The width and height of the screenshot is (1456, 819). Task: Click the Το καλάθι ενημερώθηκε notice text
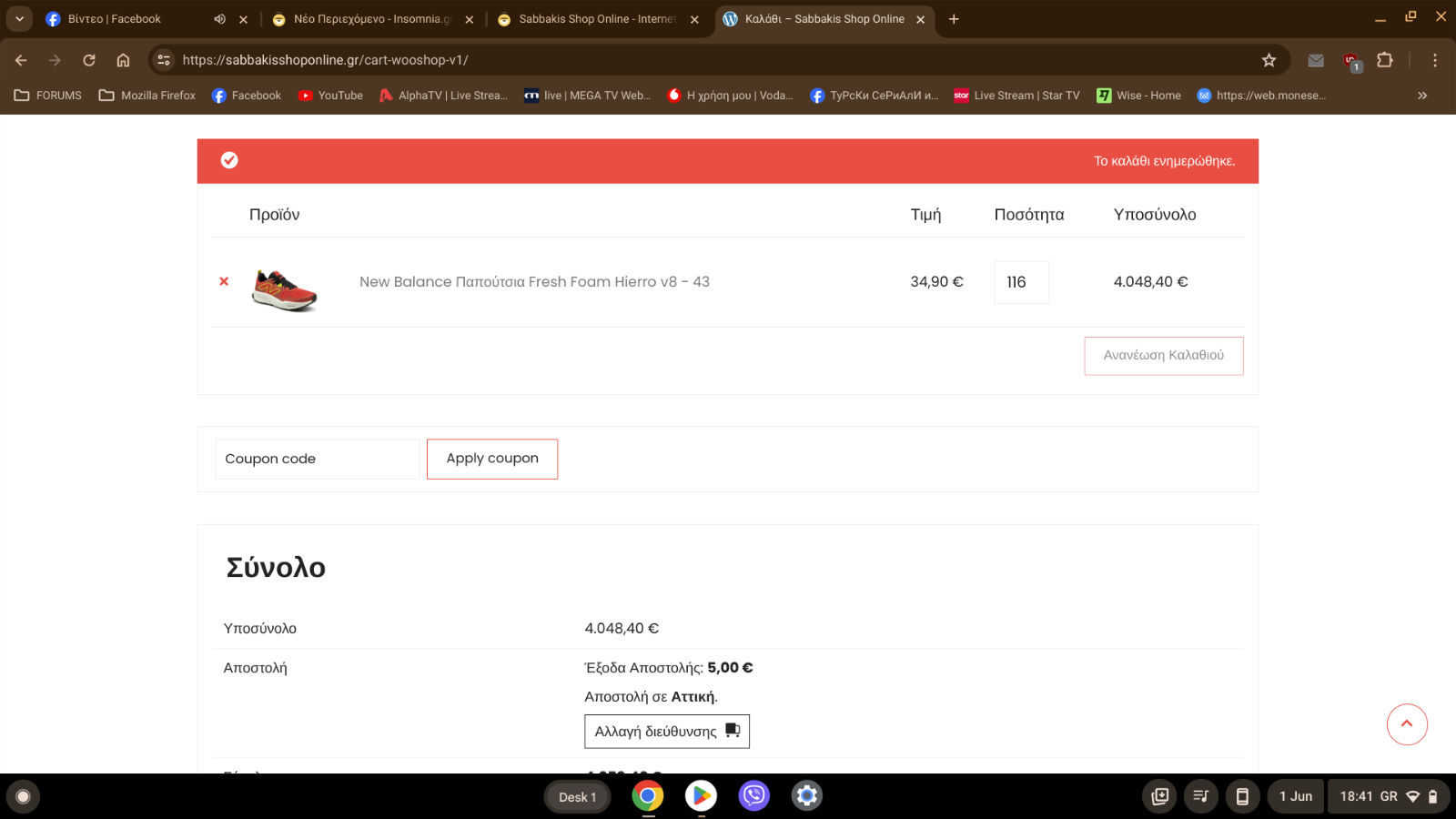click(x=1164, y=161)
